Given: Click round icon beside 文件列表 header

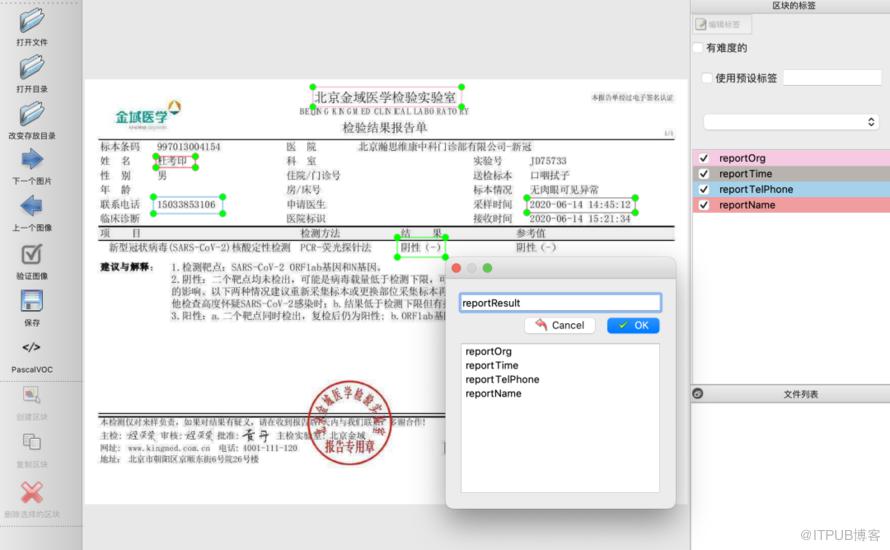Looking at the screenshot, I should (698, 393).
